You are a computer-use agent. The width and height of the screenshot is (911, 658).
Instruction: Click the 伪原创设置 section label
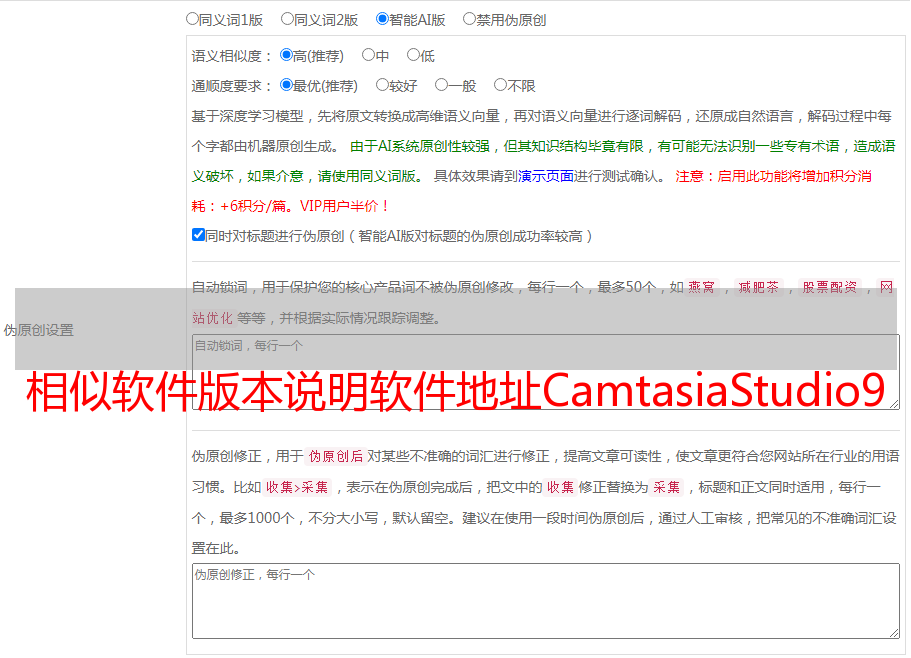coord(38,330)
